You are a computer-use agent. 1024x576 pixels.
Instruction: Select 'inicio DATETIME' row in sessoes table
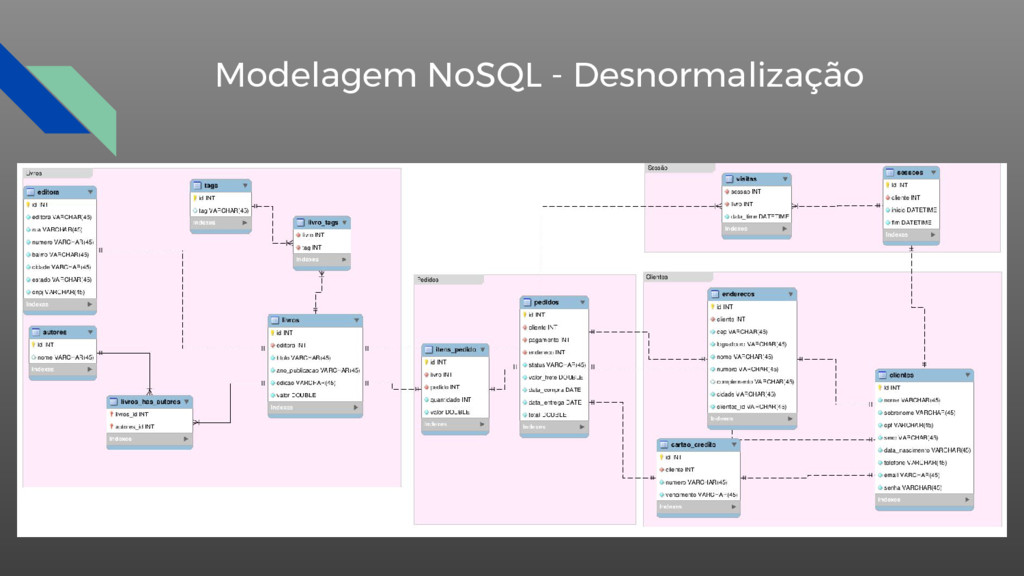click(x=911, y=210)
